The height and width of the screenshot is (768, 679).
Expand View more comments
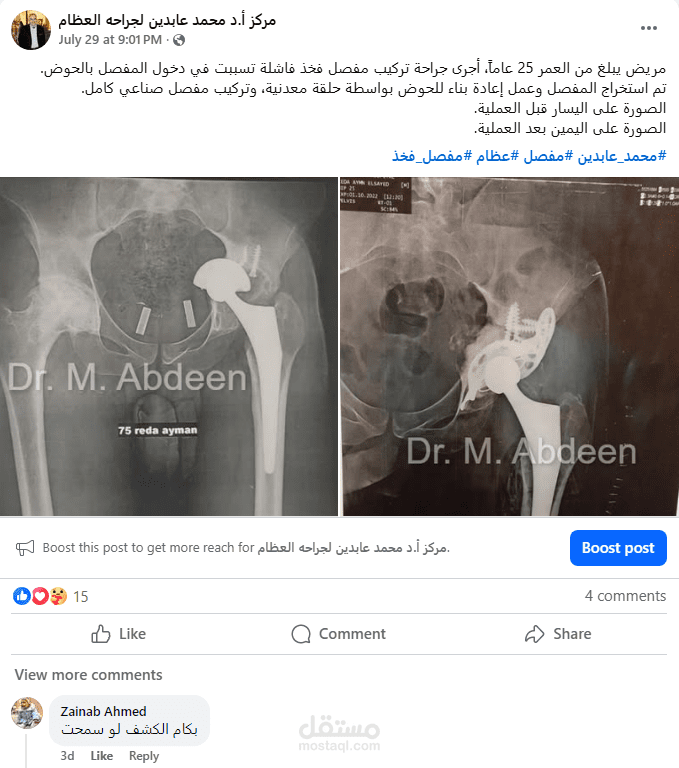88,675
